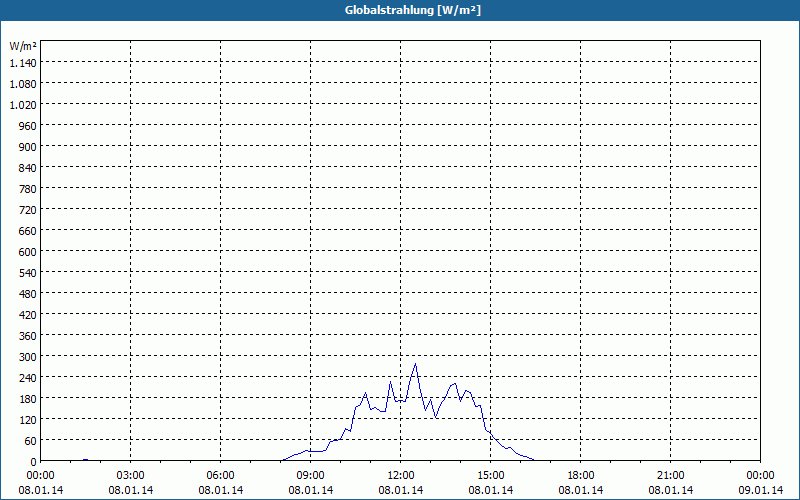
Task: Select the "300" y-axis value
Action: click(28, 357)
